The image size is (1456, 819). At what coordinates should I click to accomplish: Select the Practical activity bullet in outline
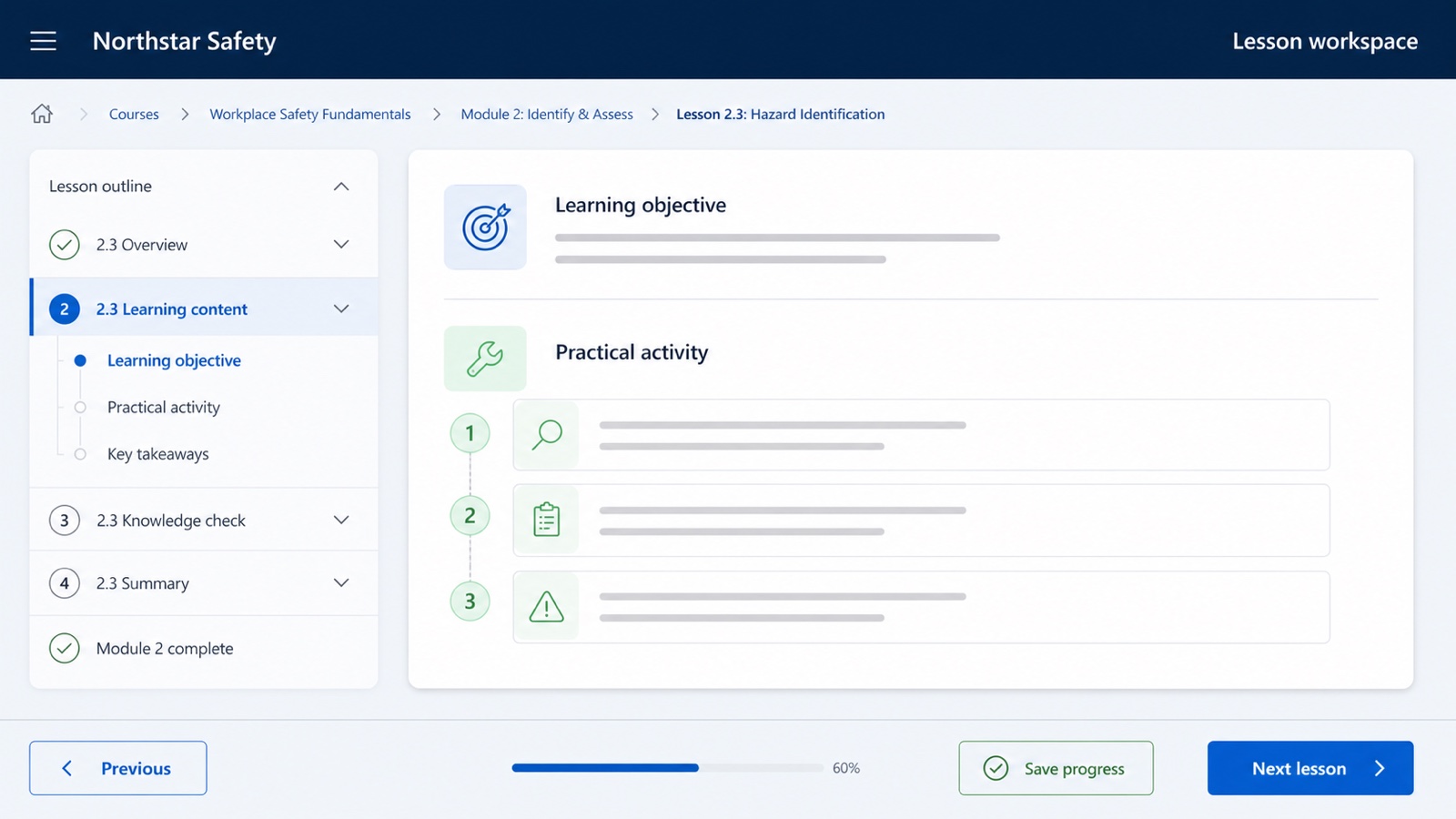80,408
